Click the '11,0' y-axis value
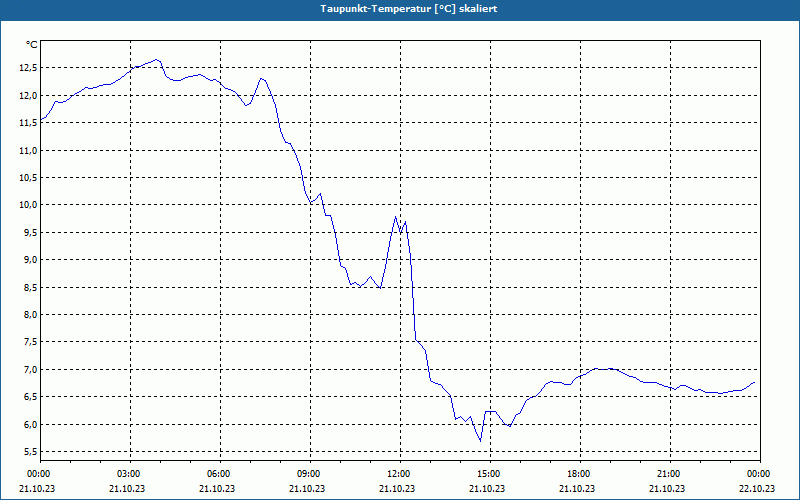The height and width of the screenshot is (500, 800). point(29,151)
